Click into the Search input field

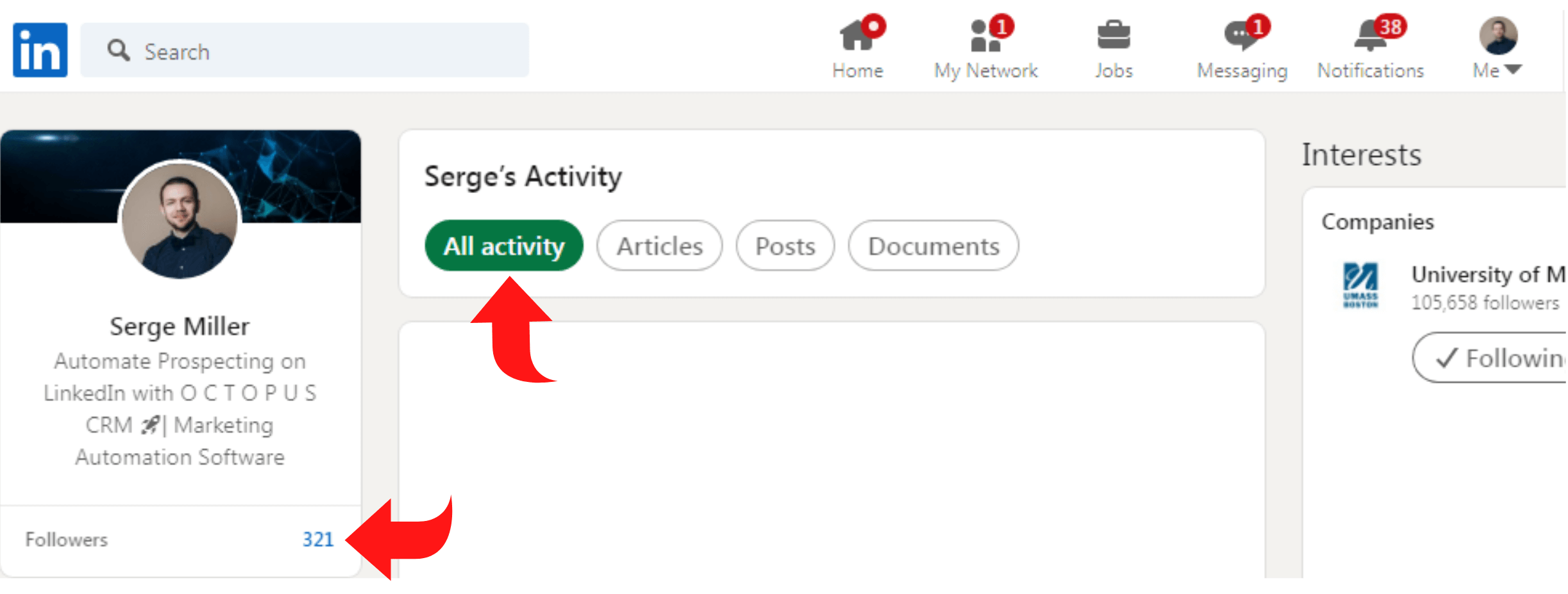click(305, 50)
